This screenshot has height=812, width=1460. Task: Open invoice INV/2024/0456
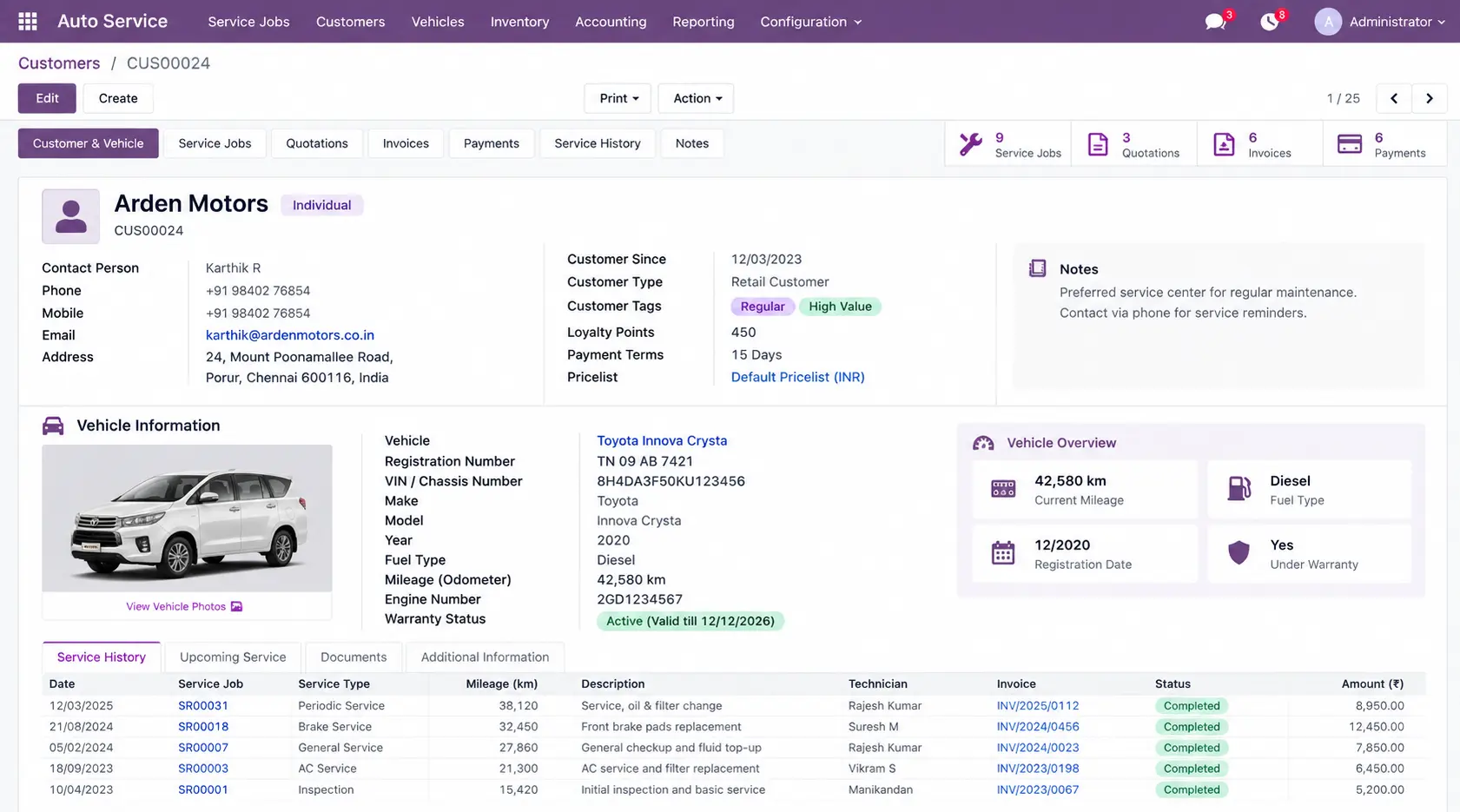(1038, 727)
